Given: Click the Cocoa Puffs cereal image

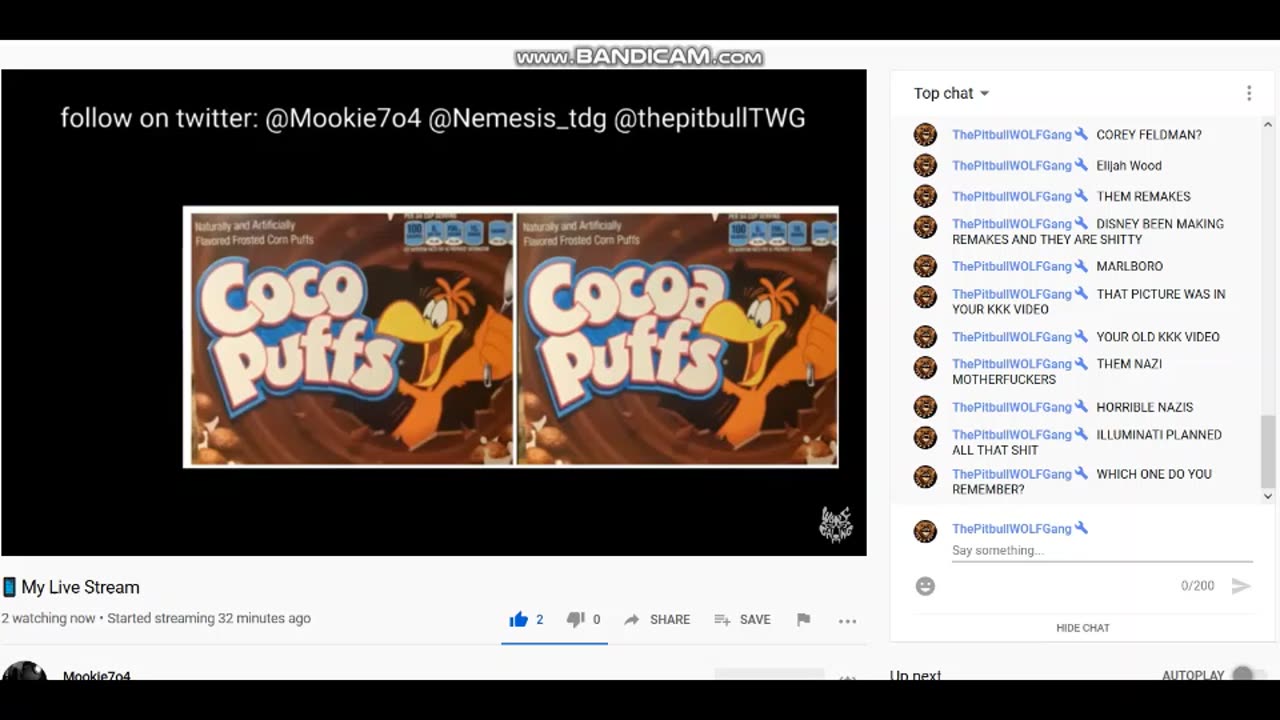Looking at the screenshot, I should click(677, 337).
